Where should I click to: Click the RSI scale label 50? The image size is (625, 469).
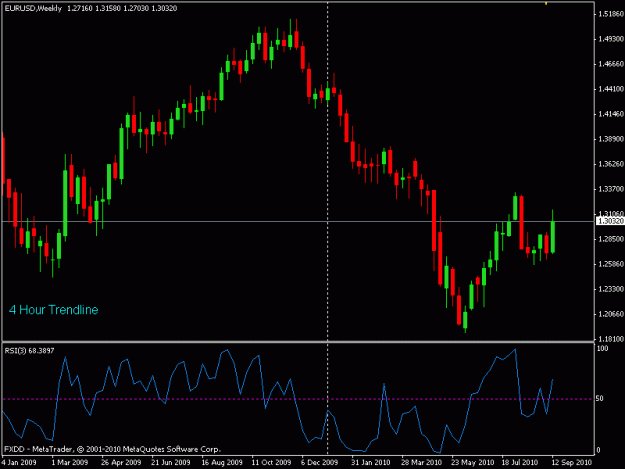(600, 398)
